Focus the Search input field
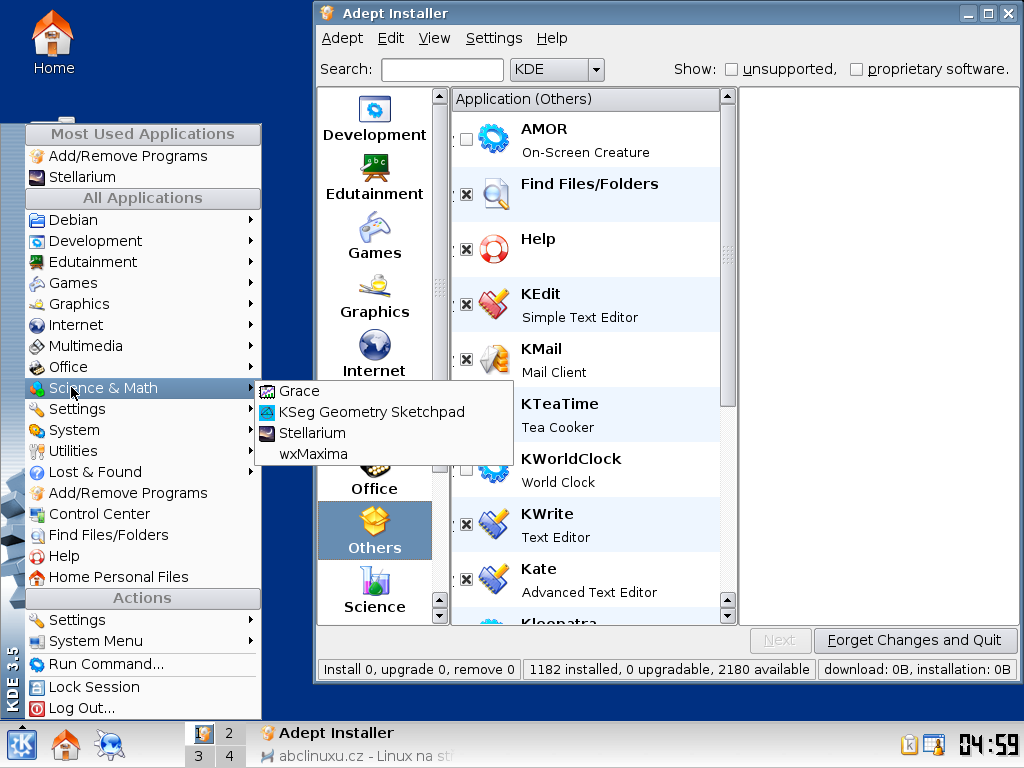Image resolution: width=1024 pixels, height=768 pixels. [x=442, y=69]
